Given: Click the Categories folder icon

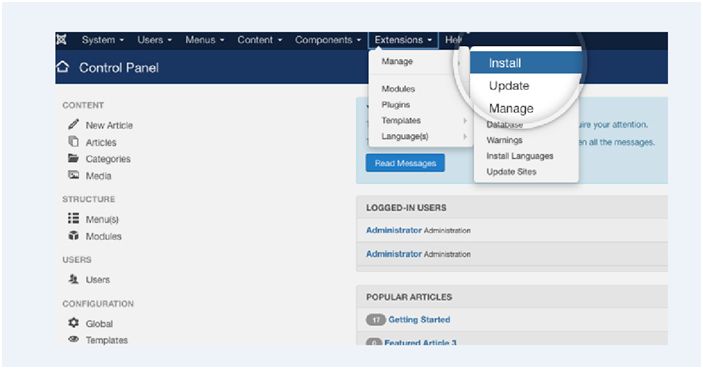Looking at the screenshot, I should (x=74, y=158).
